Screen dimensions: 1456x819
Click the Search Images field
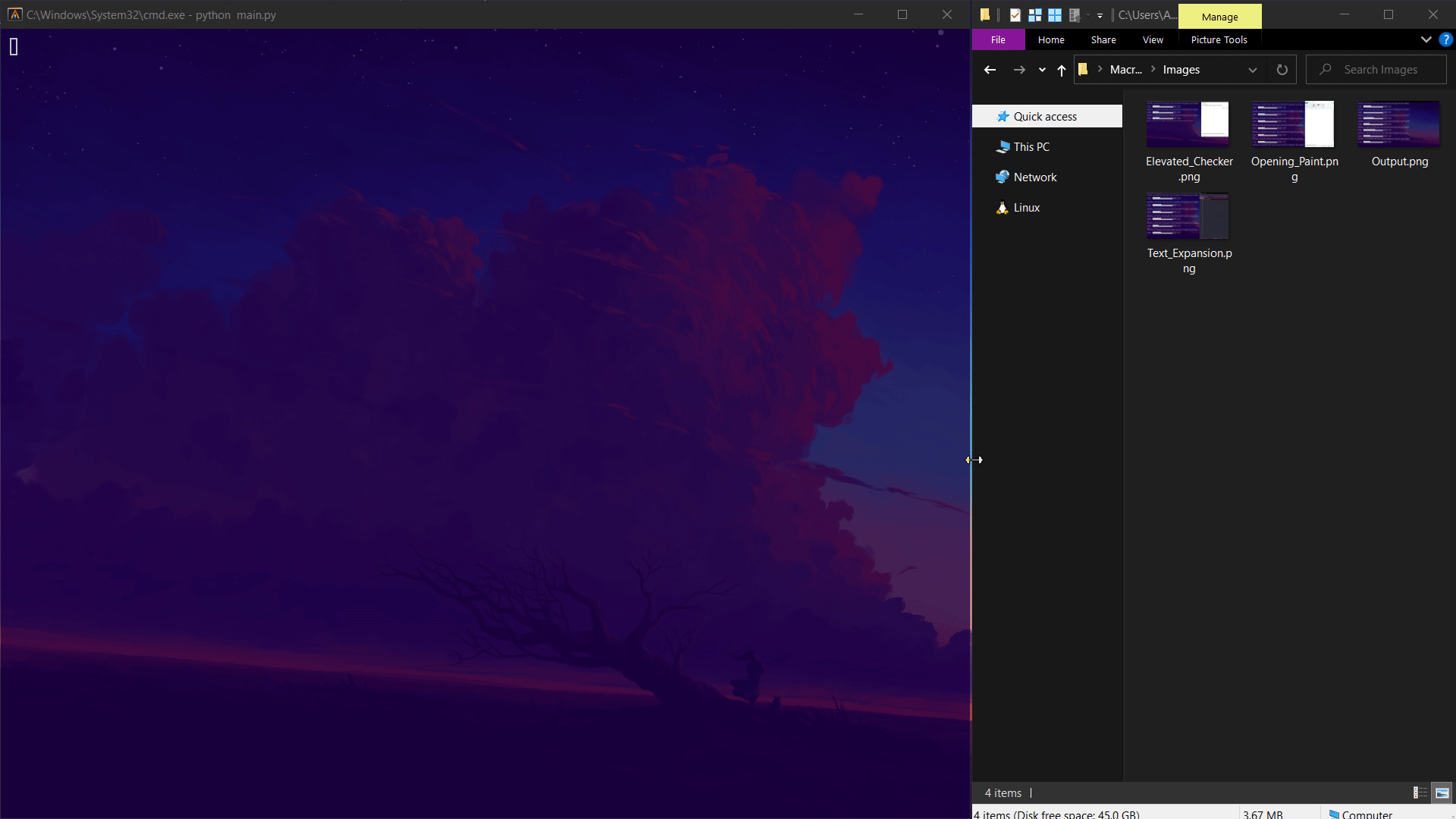[1380, 70]
